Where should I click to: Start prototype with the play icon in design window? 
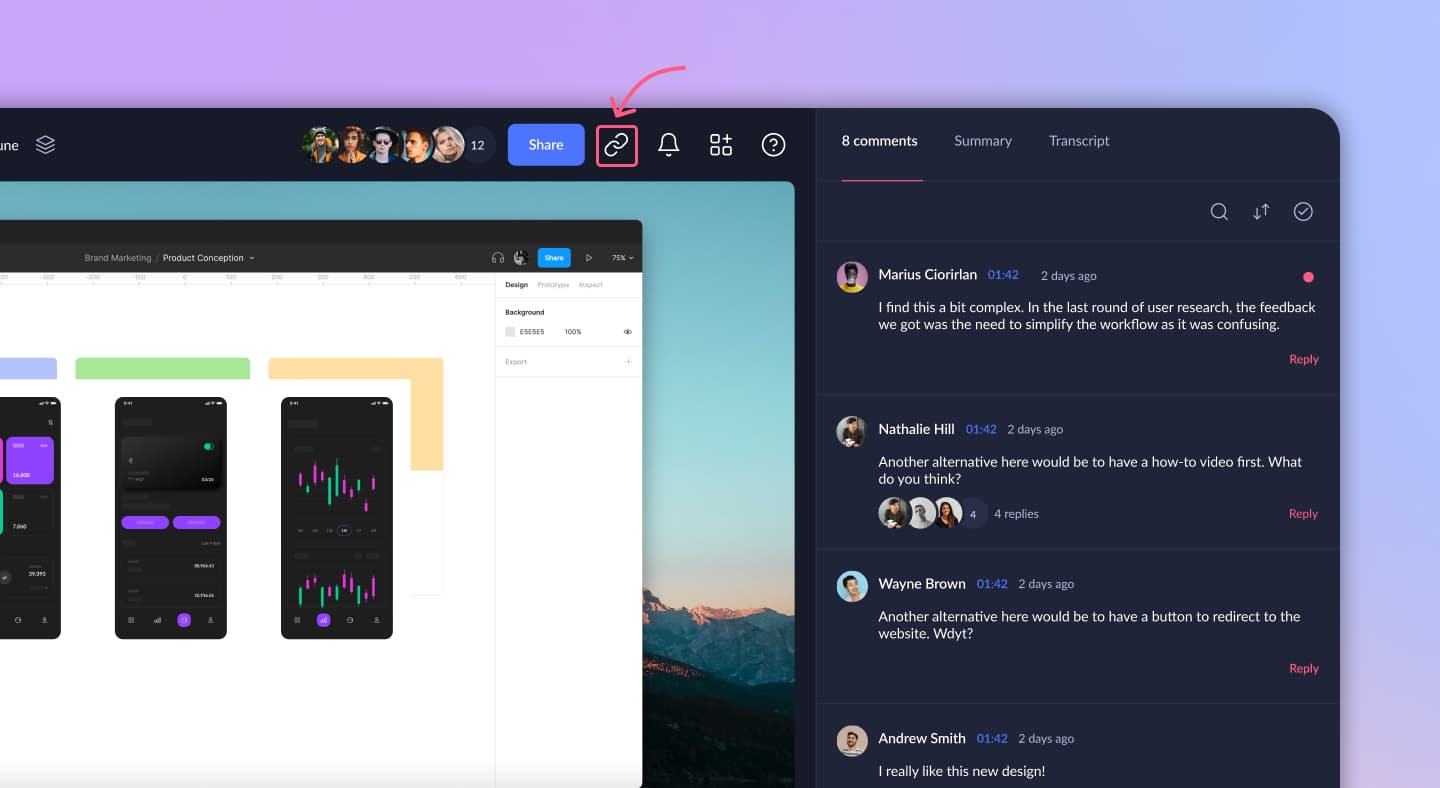pyautogui.click(x=589, y=258)
